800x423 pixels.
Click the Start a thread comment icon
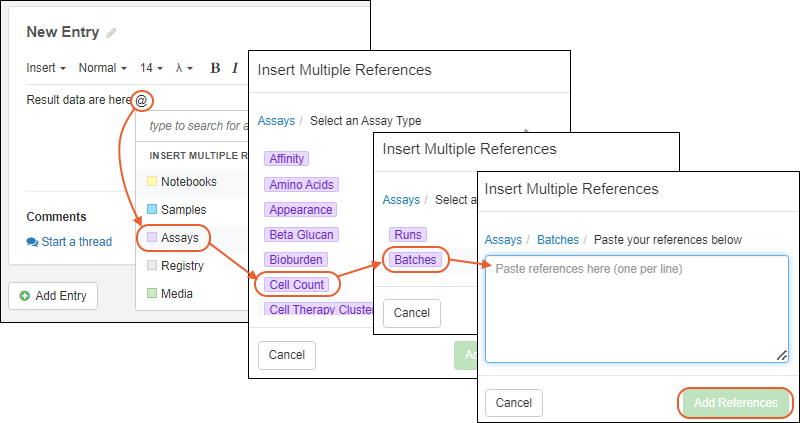[32, 241]
